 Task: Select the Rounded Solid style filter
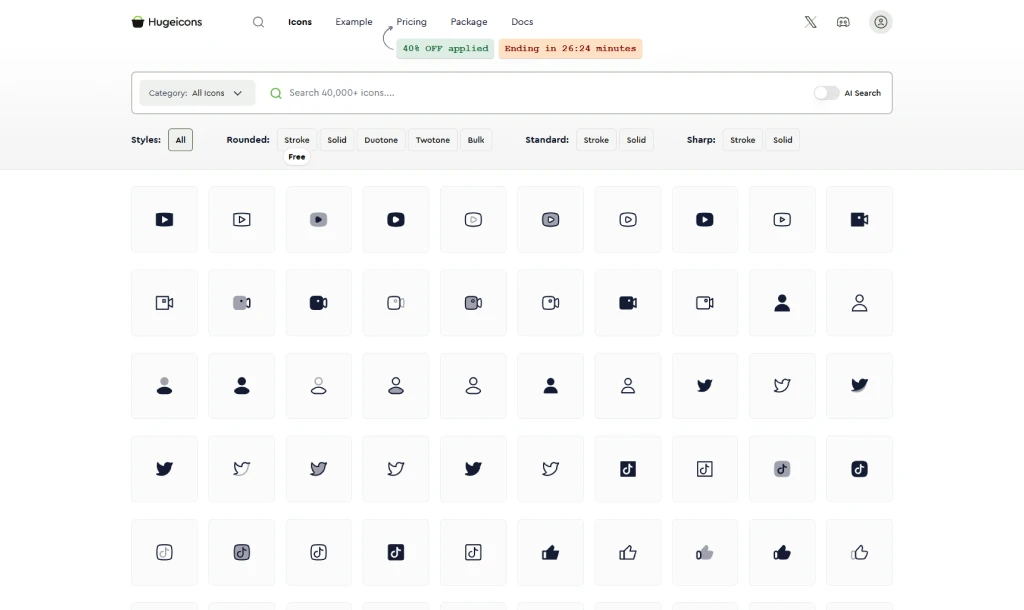tap(337, 140)
